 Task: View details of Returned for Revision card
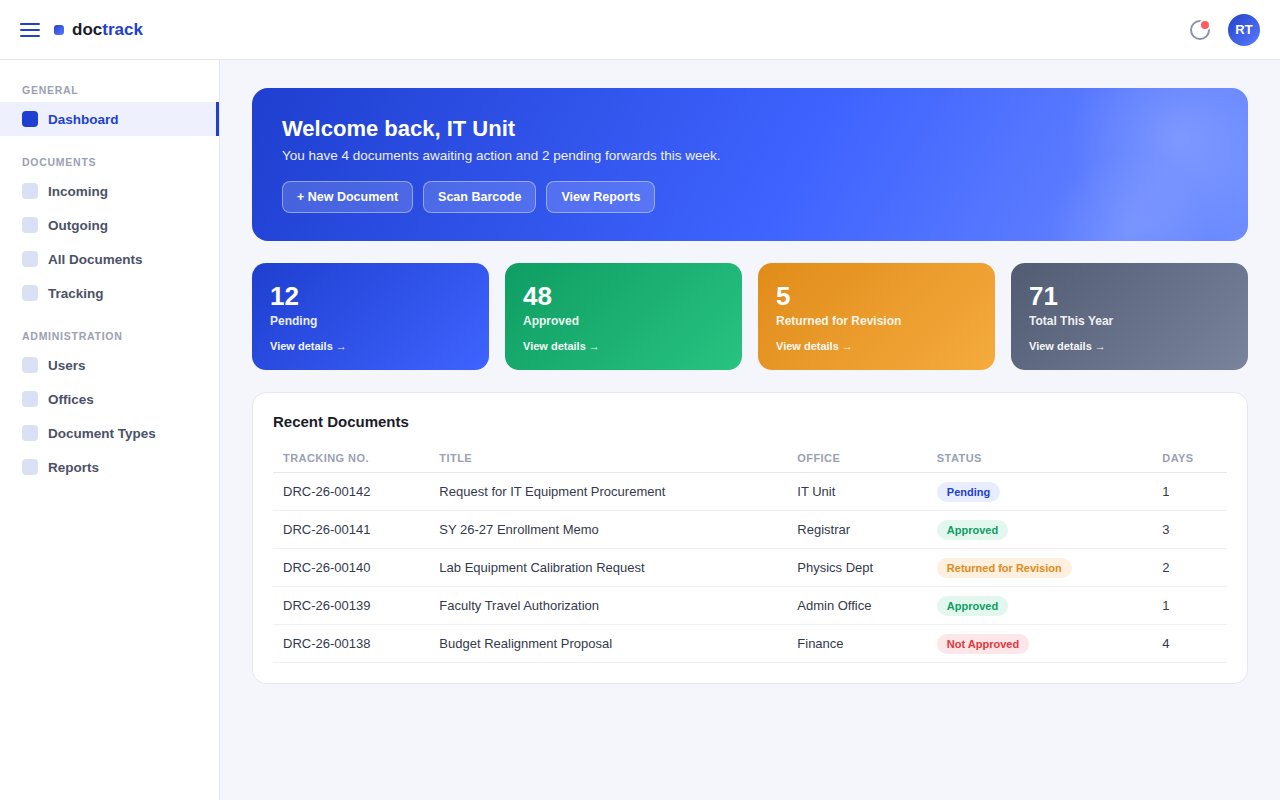(x=814, y=347)
